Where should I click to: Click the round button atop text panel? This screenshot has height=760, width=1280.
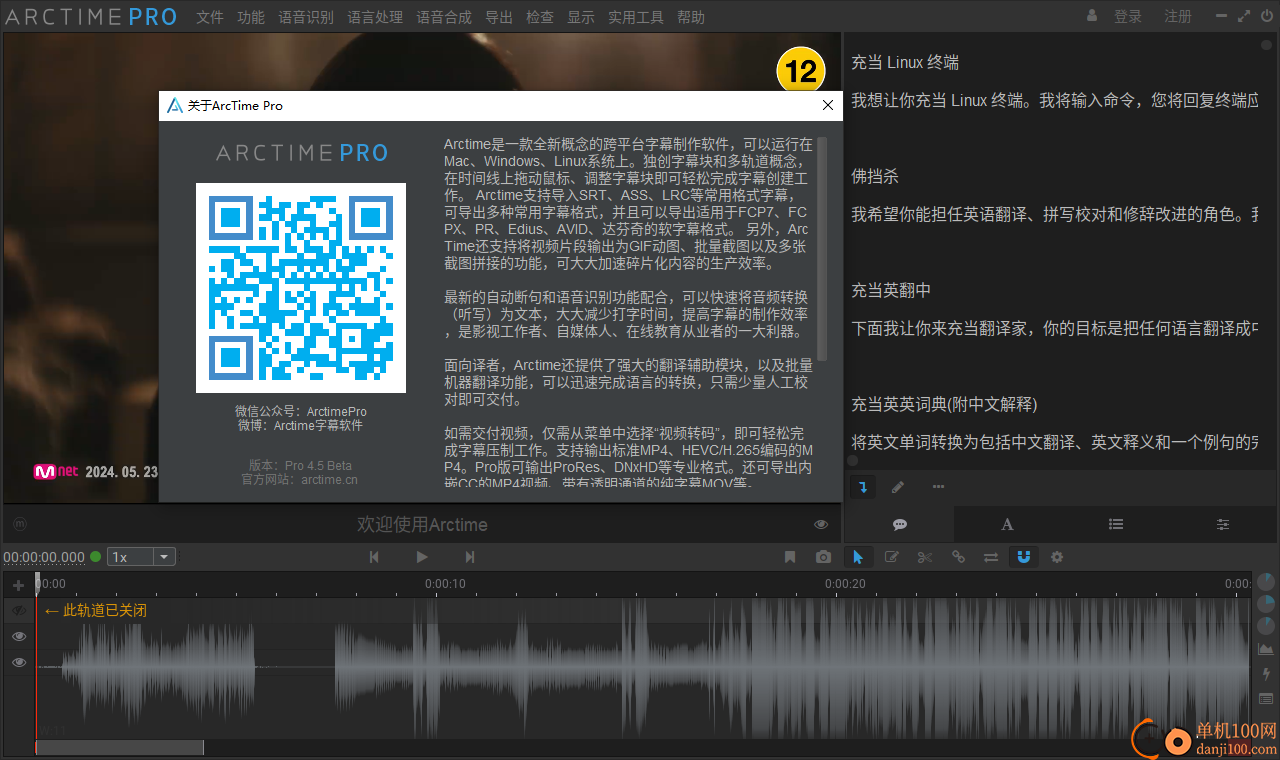coord(1265,45)
